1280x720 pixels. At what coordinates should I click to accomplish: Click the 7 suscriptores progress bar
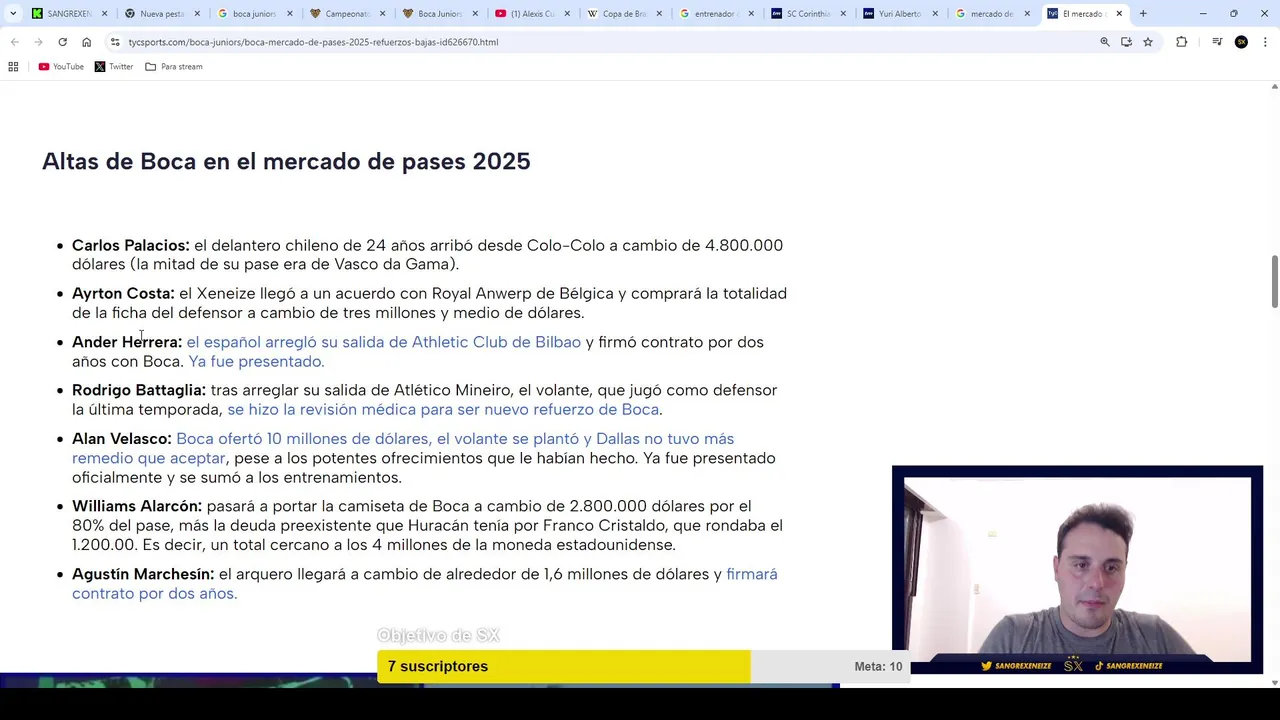tap(643, 666)
